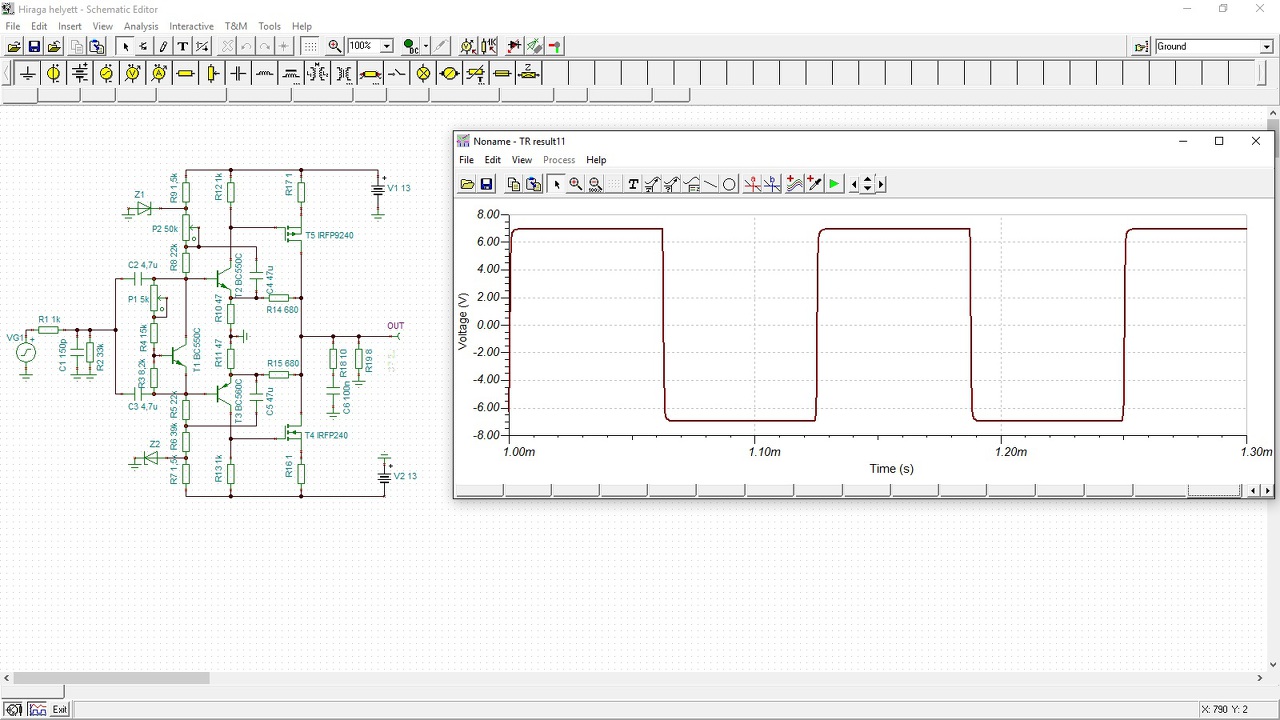Open the Analysis menu
The height and width of the screenshot is (720, 1280).
pos(141,26)
